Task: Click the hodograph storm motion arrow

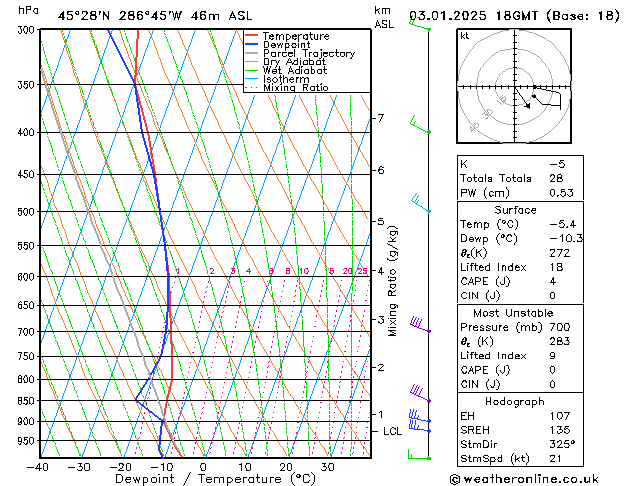Action: (523, 98)
